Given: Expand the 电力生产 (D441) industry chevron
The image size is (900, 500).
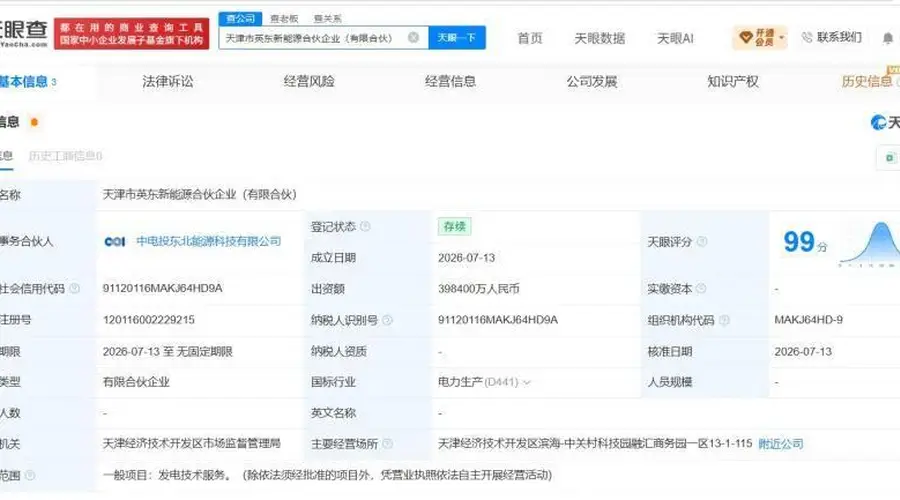Looking at the screenshot, I should (x=526, y=382).
